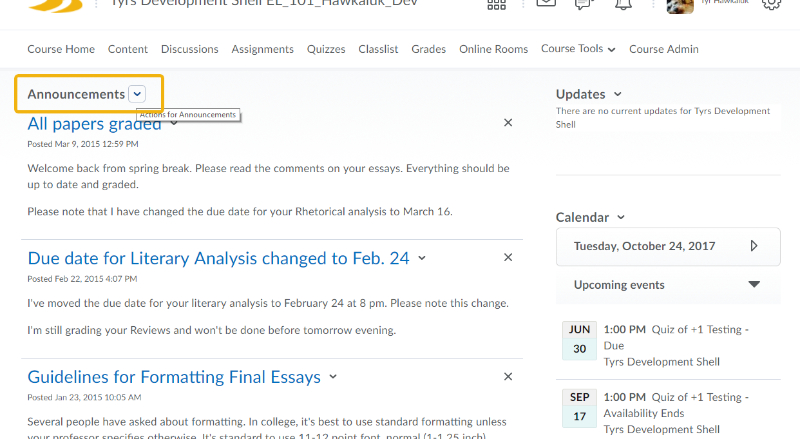The width and height of the screenshot is (800, 439).
Task: Open the Discussions page
Action: 190,49
